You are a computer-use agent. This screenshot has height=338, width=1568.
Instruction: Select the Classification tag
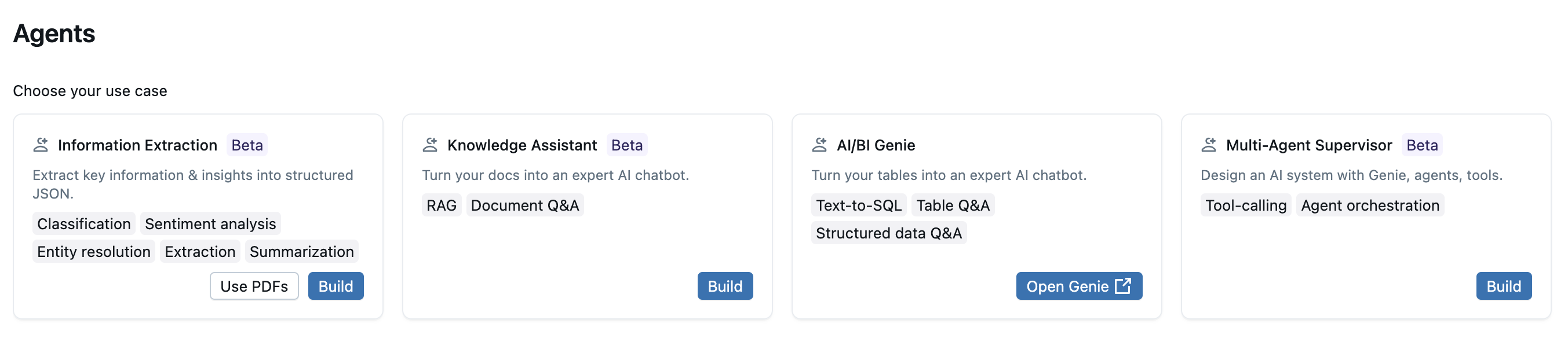pos(83,224)
